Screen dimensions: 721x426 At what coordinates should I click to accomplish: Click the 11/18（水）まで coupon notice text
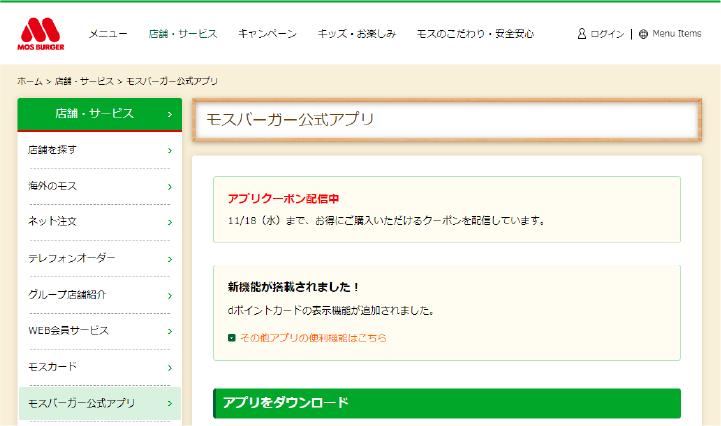[x=386, y=221]
